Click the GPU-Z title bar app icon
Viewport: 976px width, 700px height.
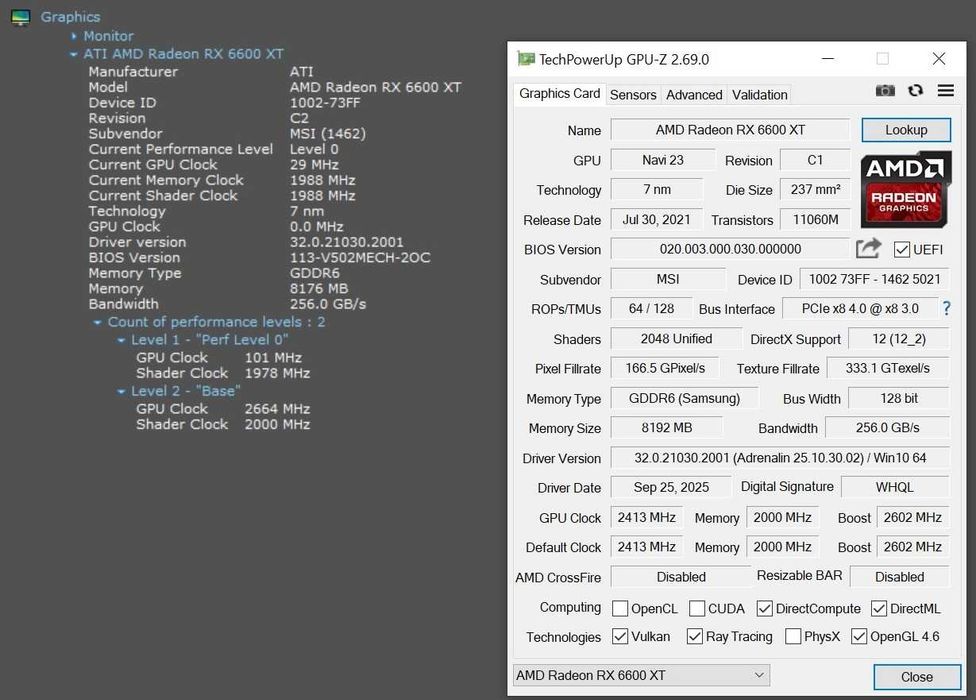526,59
